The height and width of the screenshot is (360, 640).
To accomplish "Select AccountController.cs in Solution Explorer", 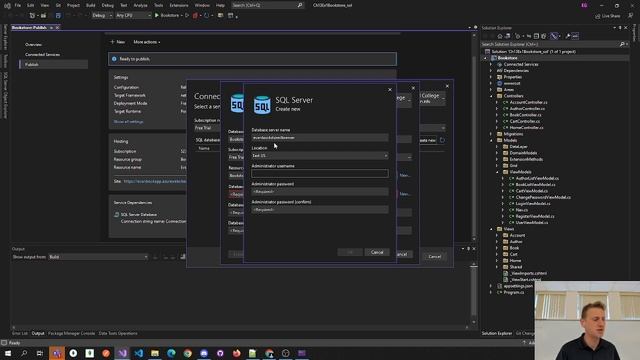I will 528,102.
